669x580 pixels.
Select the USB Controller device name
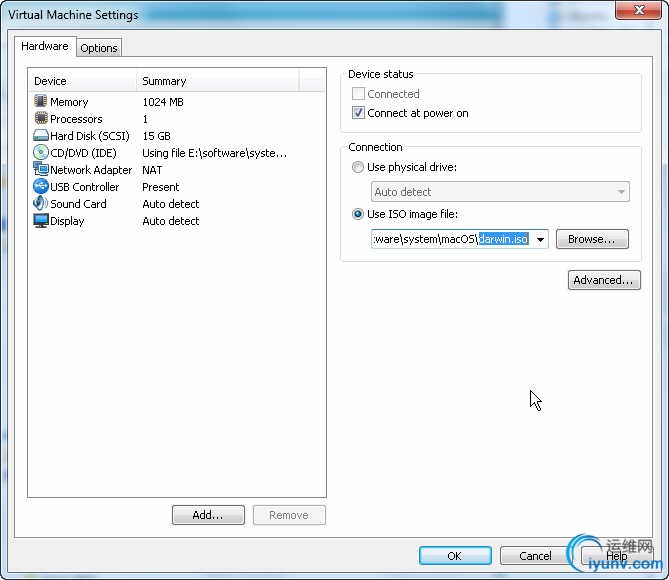click(84, 187)
